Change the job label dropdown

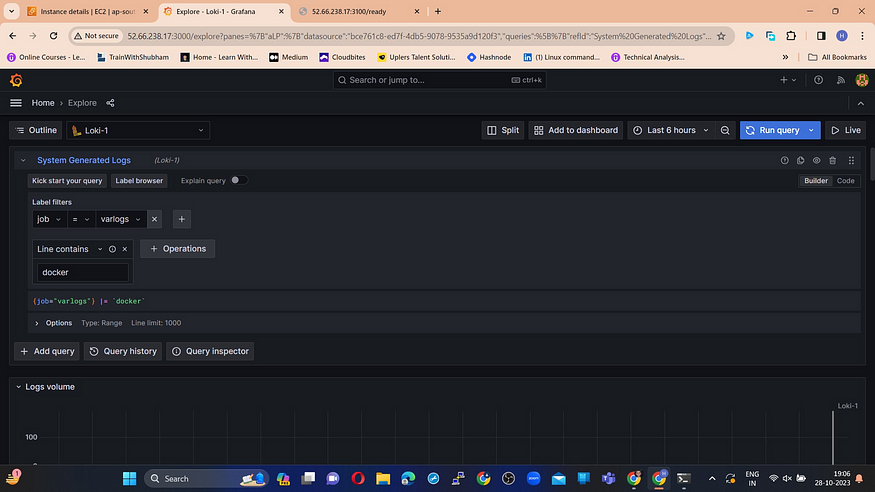click(49, 219)
